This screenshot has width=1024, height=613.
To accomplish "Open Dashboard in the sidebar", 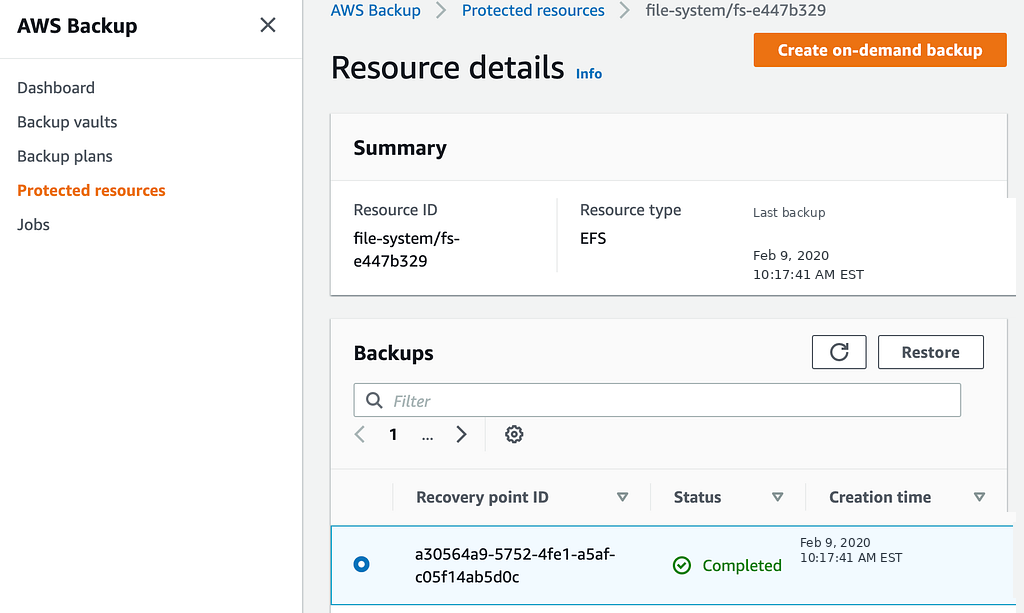I will pos(56,87).
